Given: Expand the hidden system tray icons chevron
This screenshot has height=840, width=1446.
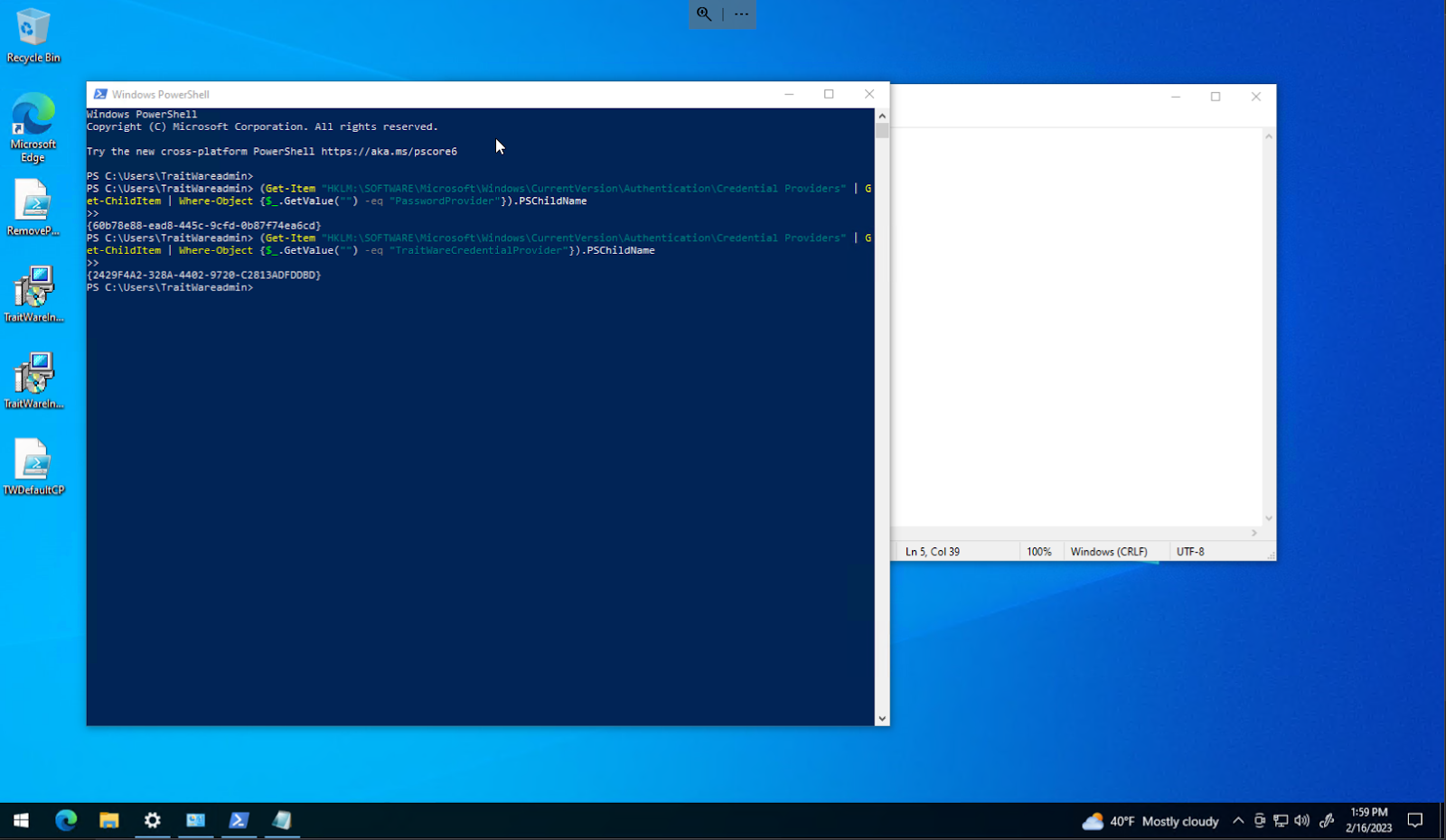Looking at the screenshot, I should (x=1238, y=820).
